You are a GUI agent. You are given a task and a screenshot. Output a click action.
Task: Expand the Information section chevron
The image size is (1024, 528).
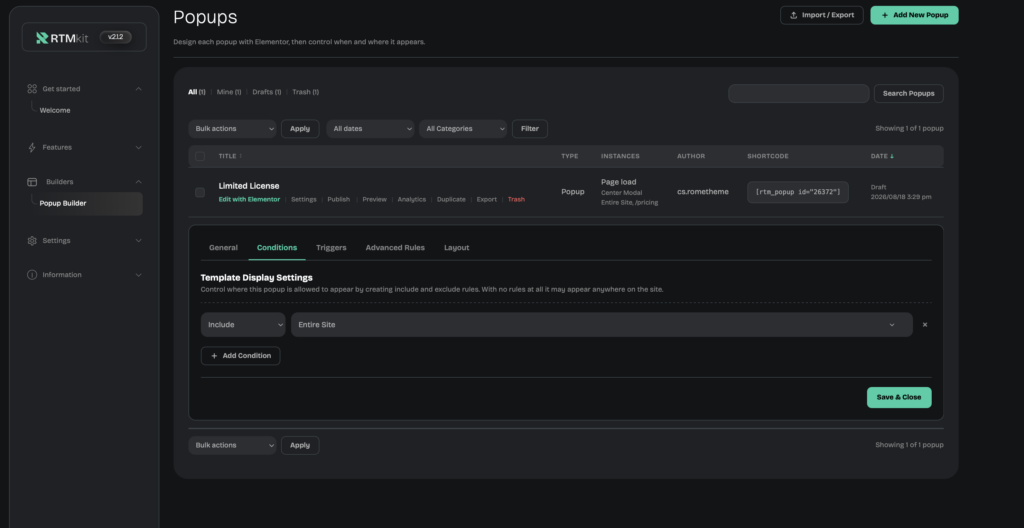tap(138, 275)
